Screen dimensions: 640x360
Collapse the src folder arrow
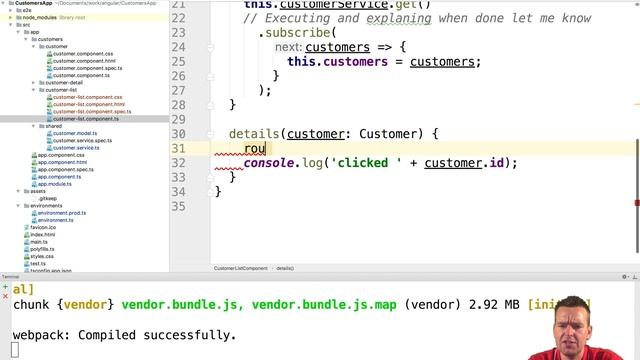(11, 25)
